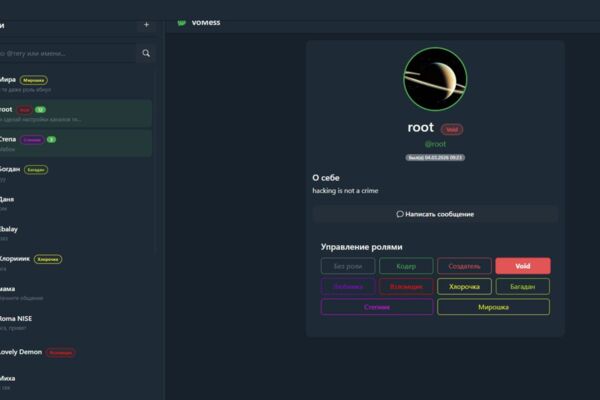Open the root conversation in the chat list

[x=76, y=114]
